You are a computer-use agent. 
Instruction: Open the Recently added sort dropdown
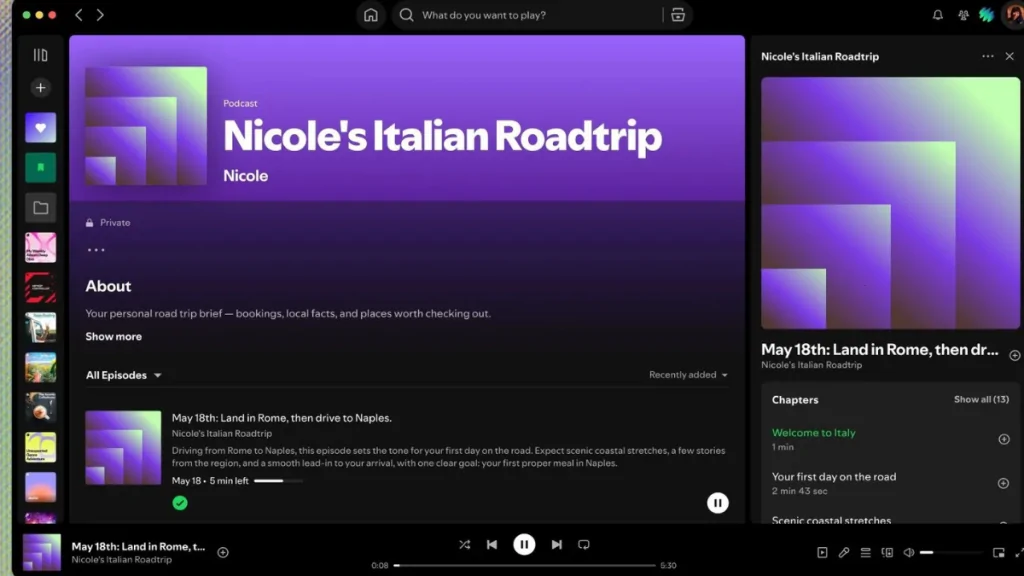(688, 375)
